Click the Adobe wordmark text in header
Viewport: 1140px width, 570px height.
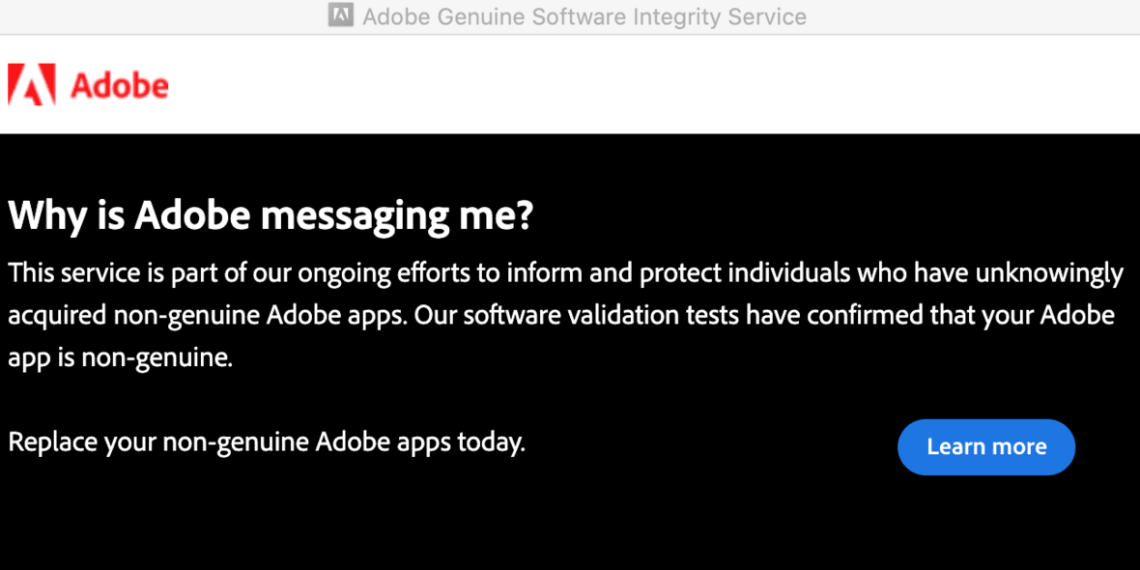point(119,86)
